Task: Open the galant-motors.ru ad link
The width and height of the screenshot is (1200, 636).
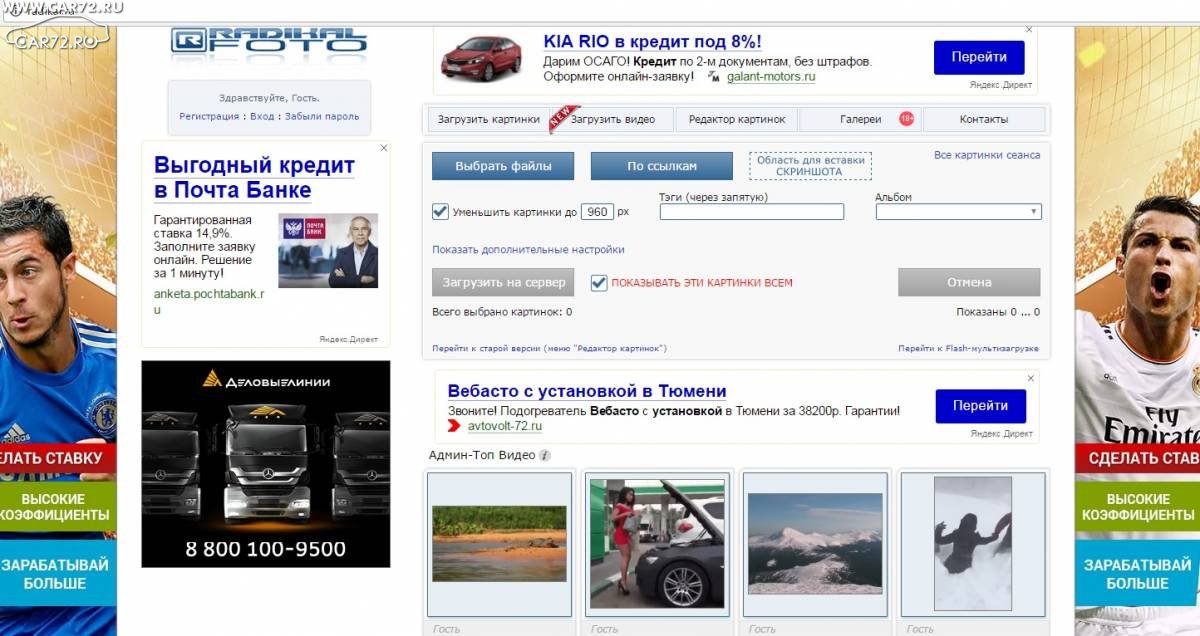Action: click(771, 76)
